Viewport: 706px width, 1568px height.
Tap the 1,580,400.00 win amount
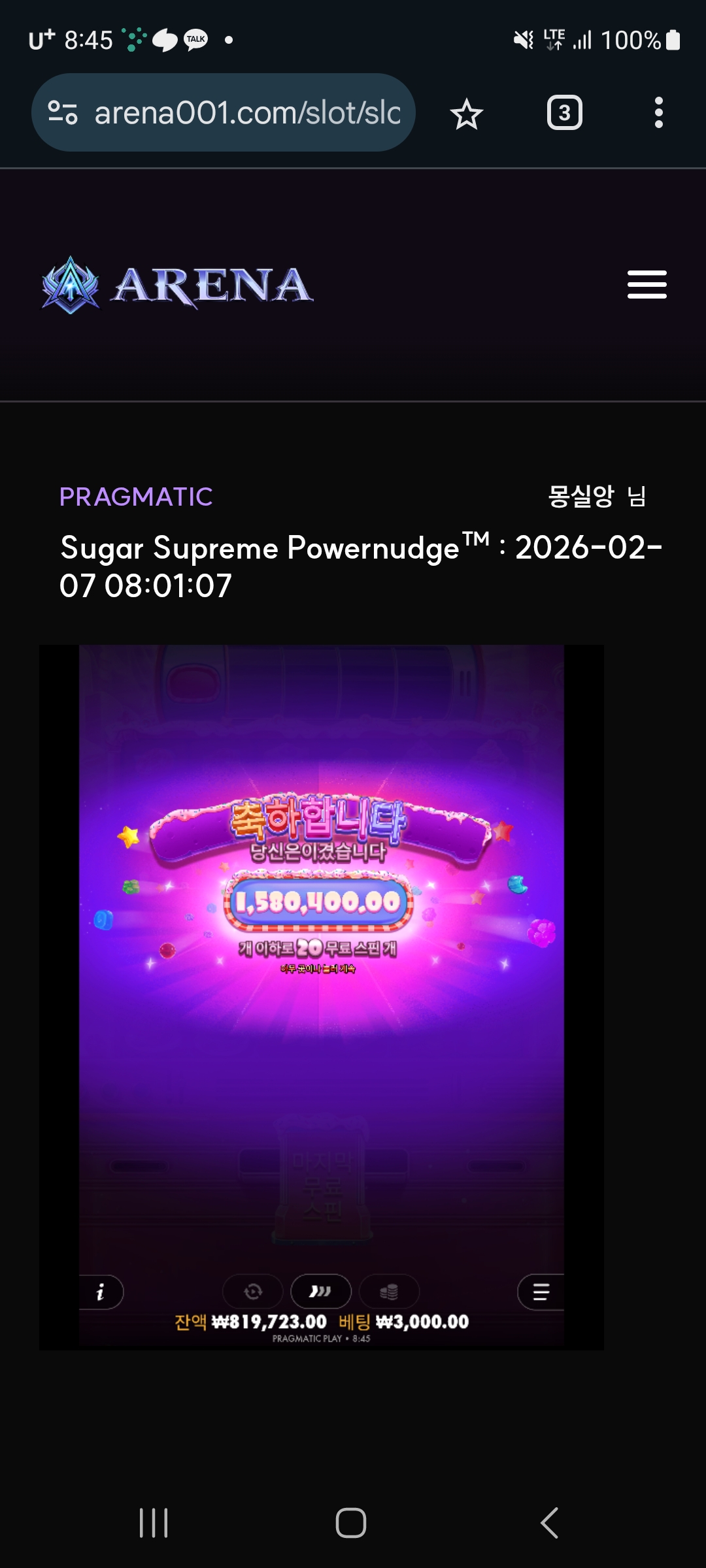point(318,902)
